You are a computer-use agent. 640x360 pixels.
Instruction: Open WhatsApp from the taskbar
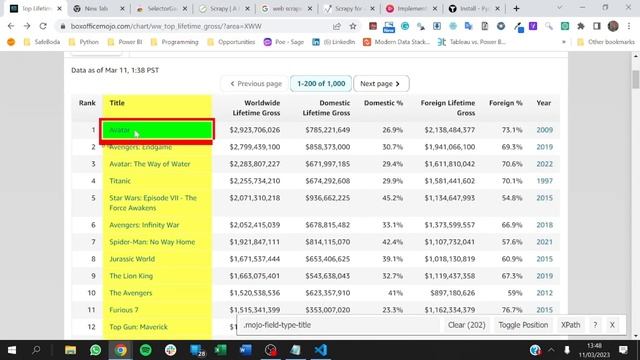[x=96, y=350]
